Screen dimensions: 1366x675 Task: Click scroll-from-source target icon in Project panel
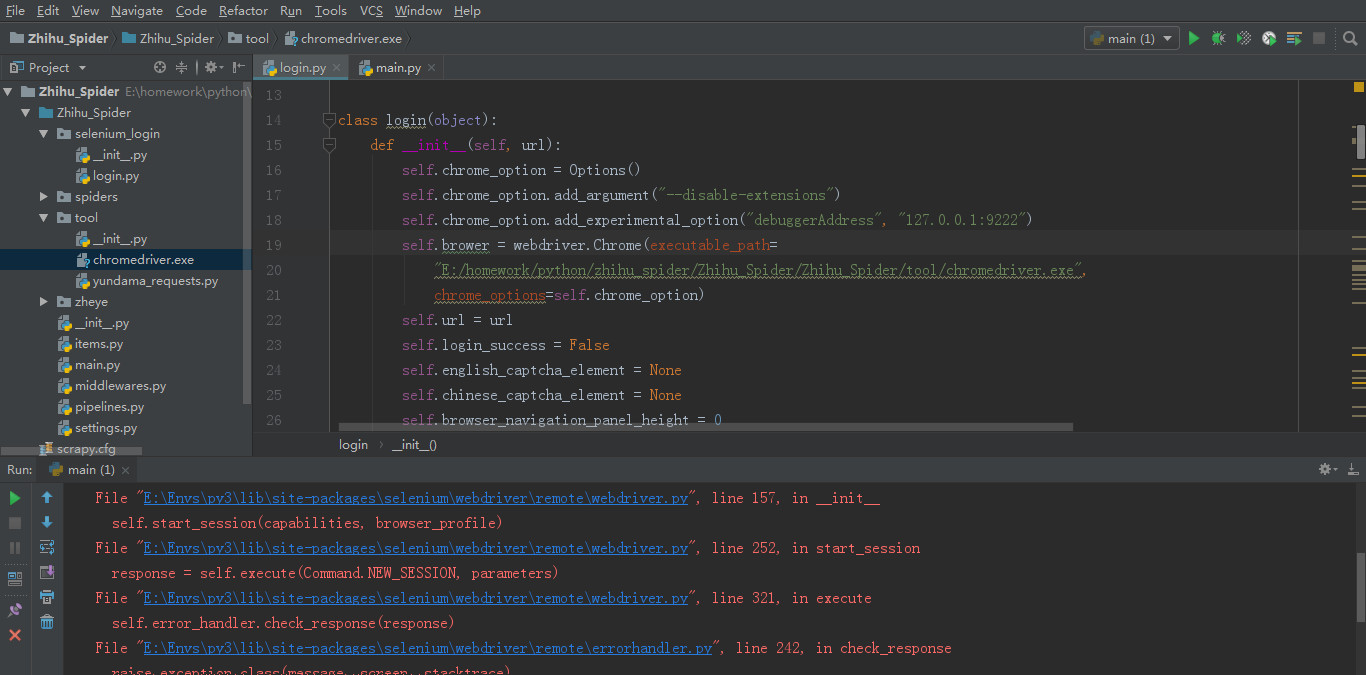pyautogui.click(x=160, y=67)
